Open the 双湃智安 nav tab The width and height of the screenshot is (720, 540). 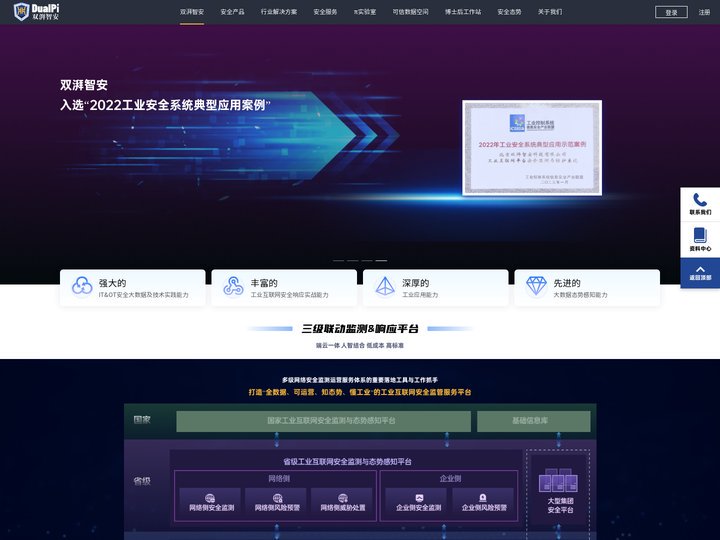point(192,12)
